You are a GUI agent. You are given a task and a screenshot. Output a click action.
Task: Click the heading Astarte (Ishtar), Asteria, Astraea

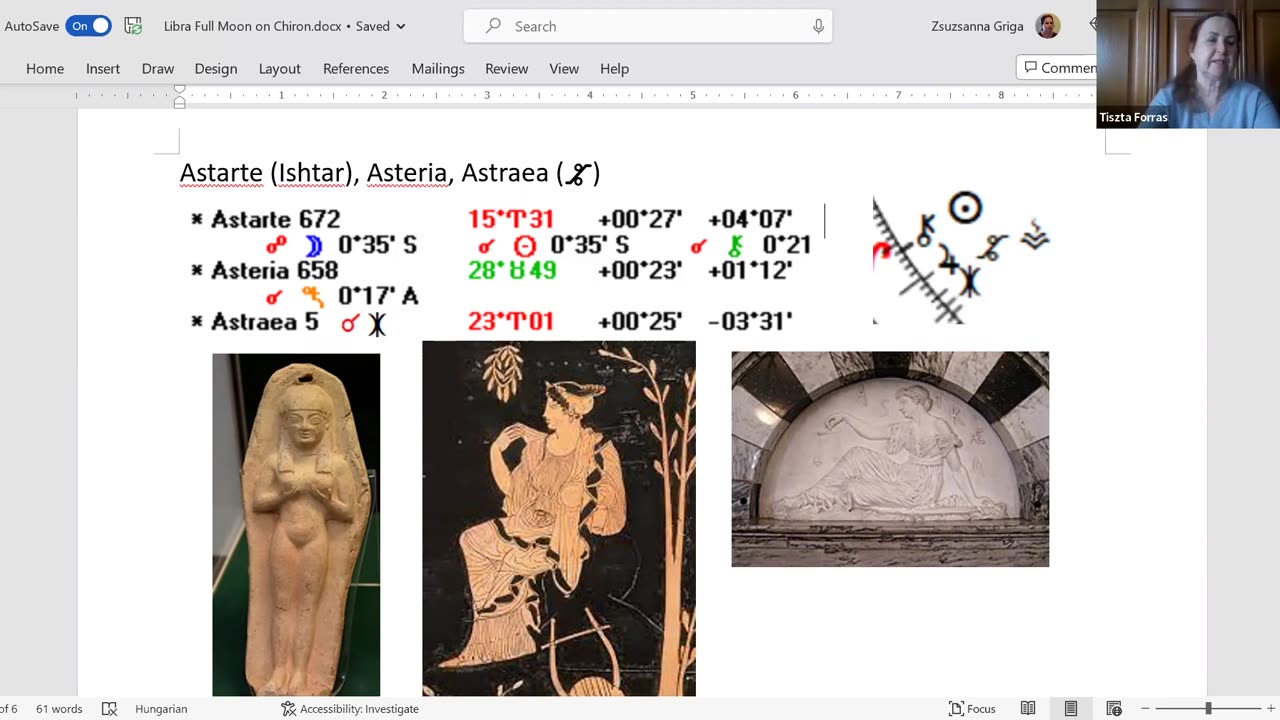coord(390,173)
